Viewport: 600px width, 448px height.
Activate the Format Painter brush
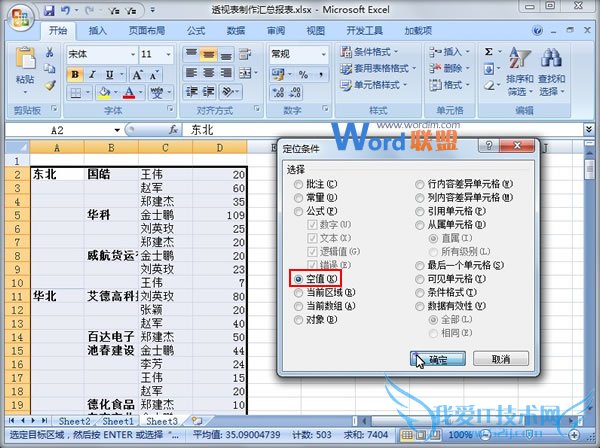pyautogui.click(x=50, y=85)
